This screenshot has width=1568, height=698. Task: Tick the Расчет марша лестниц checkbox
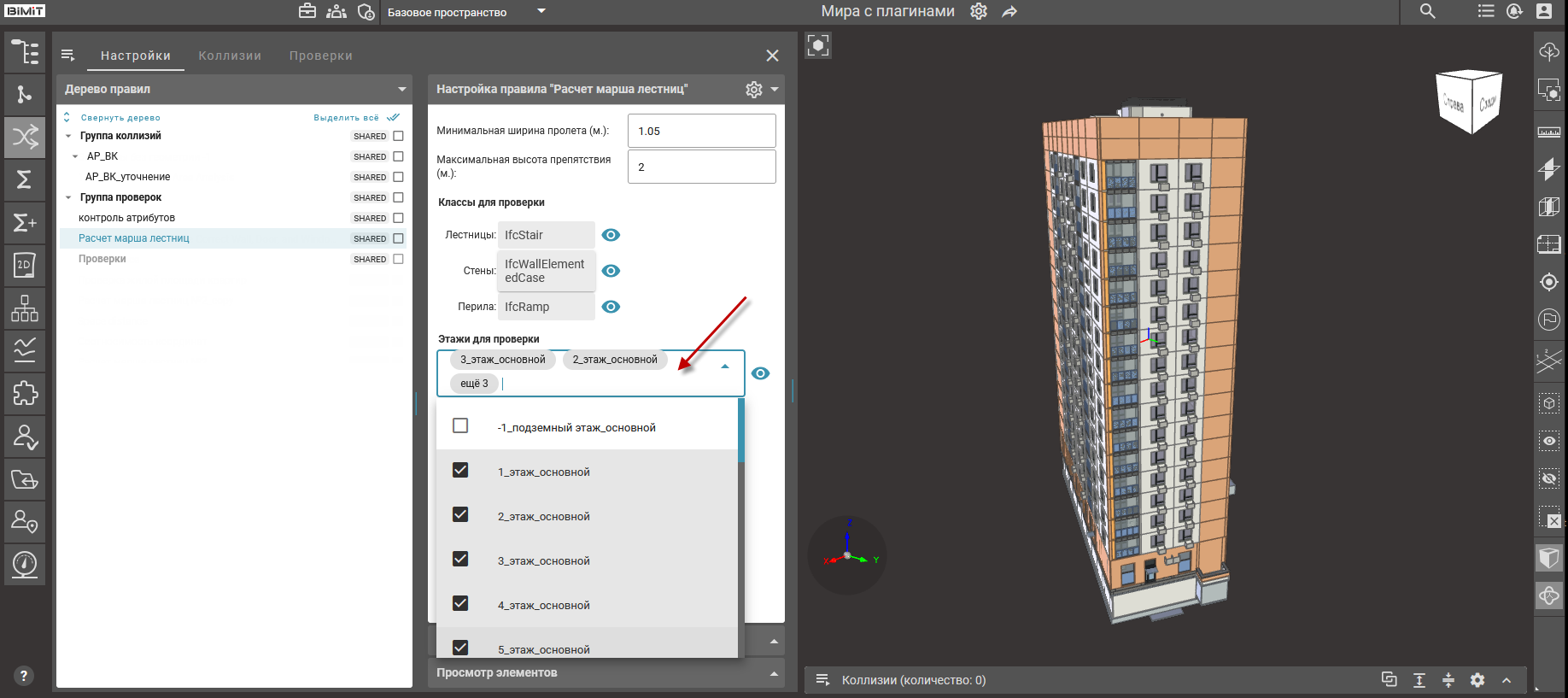pos(398,238)
